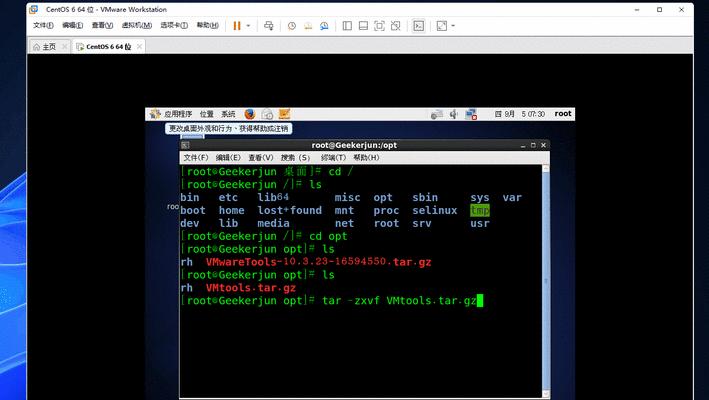The height and width of the screenshot is (400, 709).
Task: Open terminal 查看(V) menu
Action: tap(261, 157)
